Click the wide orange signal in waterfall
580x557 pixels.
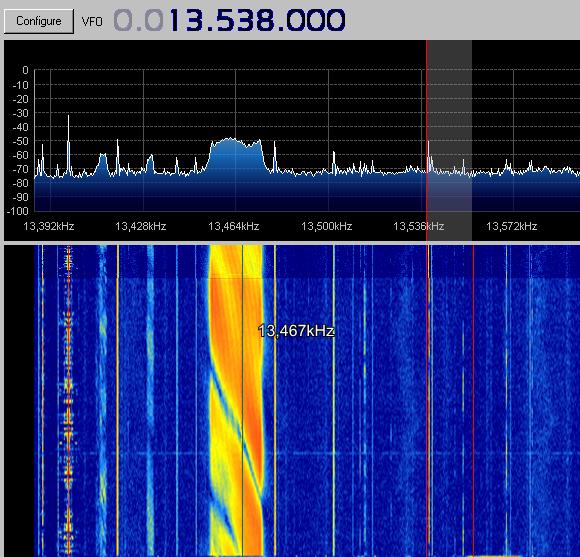tap(236, 399)
